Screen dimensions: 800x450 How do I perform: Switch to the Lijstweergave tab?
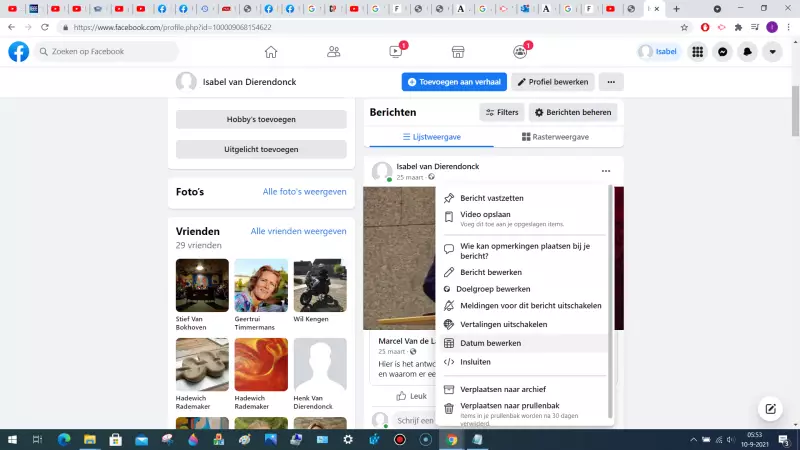tap(431, 137)
